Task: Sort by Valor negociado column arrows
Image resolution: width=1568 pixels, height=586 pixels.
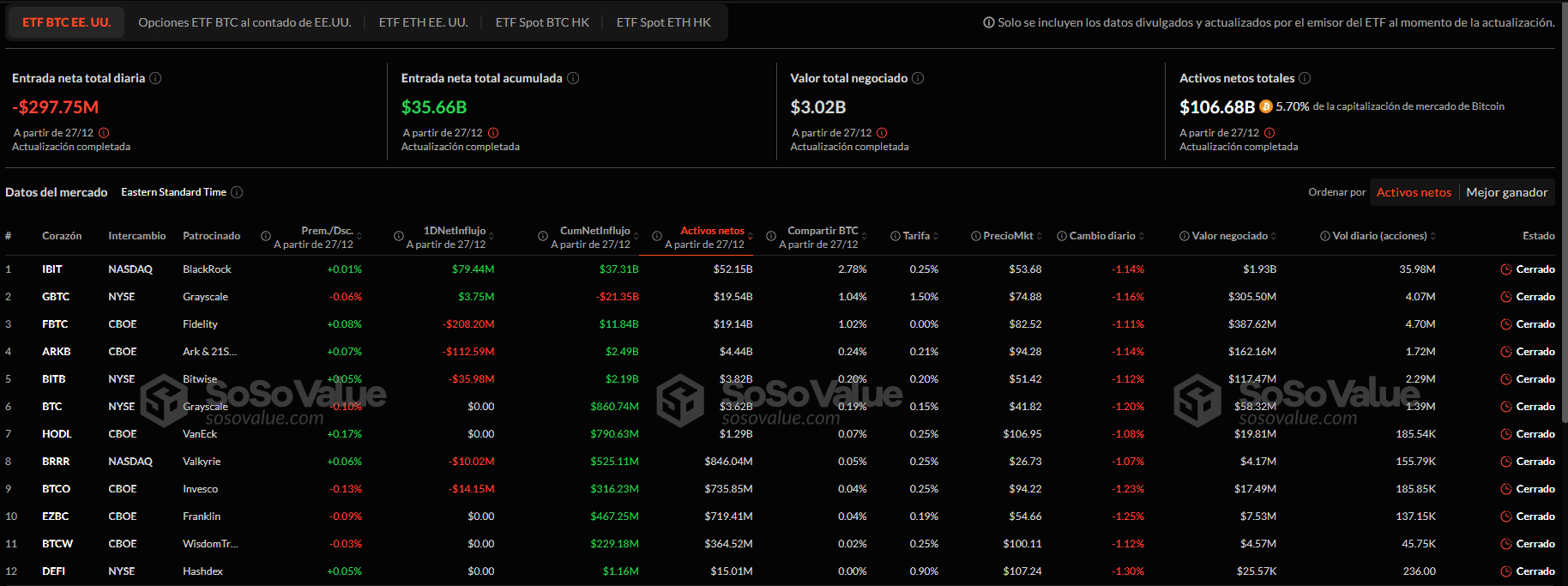Action: (x=1274, y=236)
